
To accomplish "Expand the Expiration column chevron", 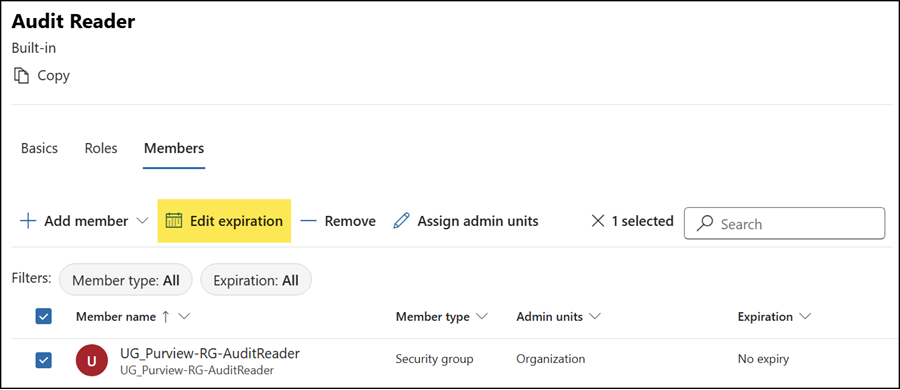I will click(x=805, y=316).
